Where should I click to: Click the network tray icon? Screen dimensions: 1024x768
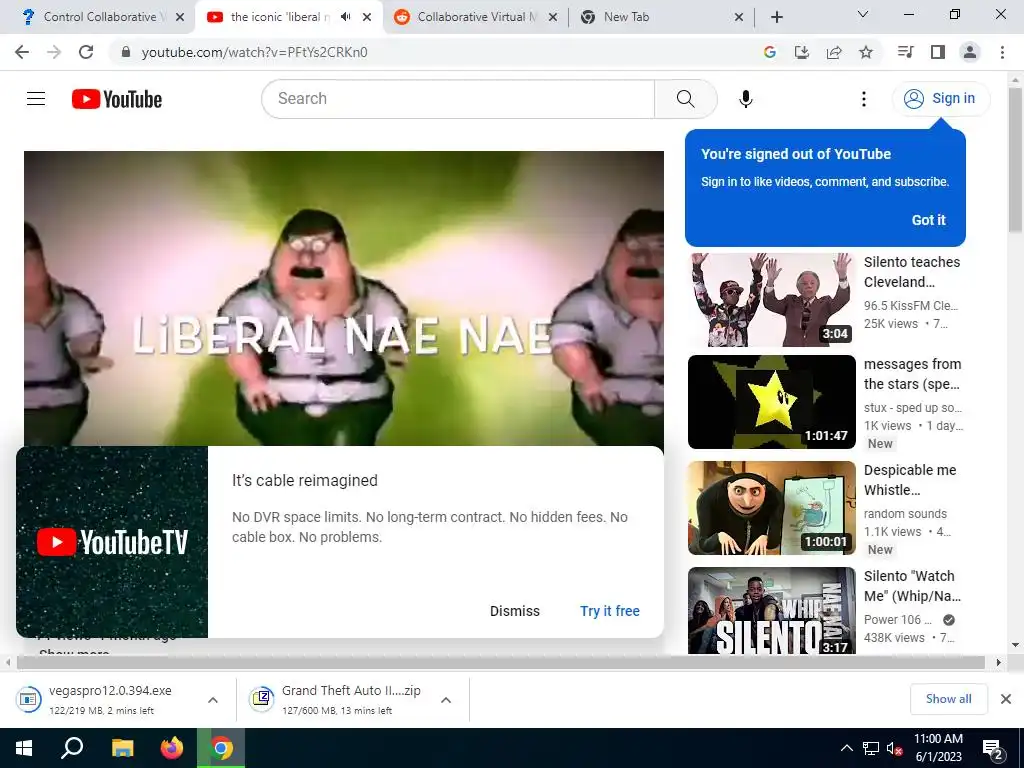click(871, 748)
